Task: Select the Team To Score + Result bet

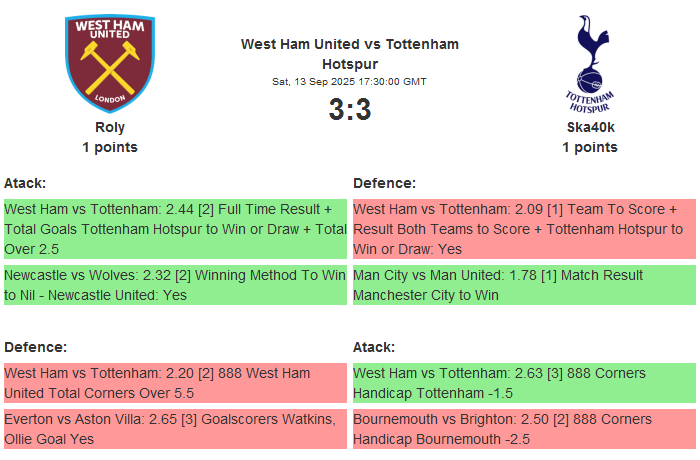Action: [524, 229]
